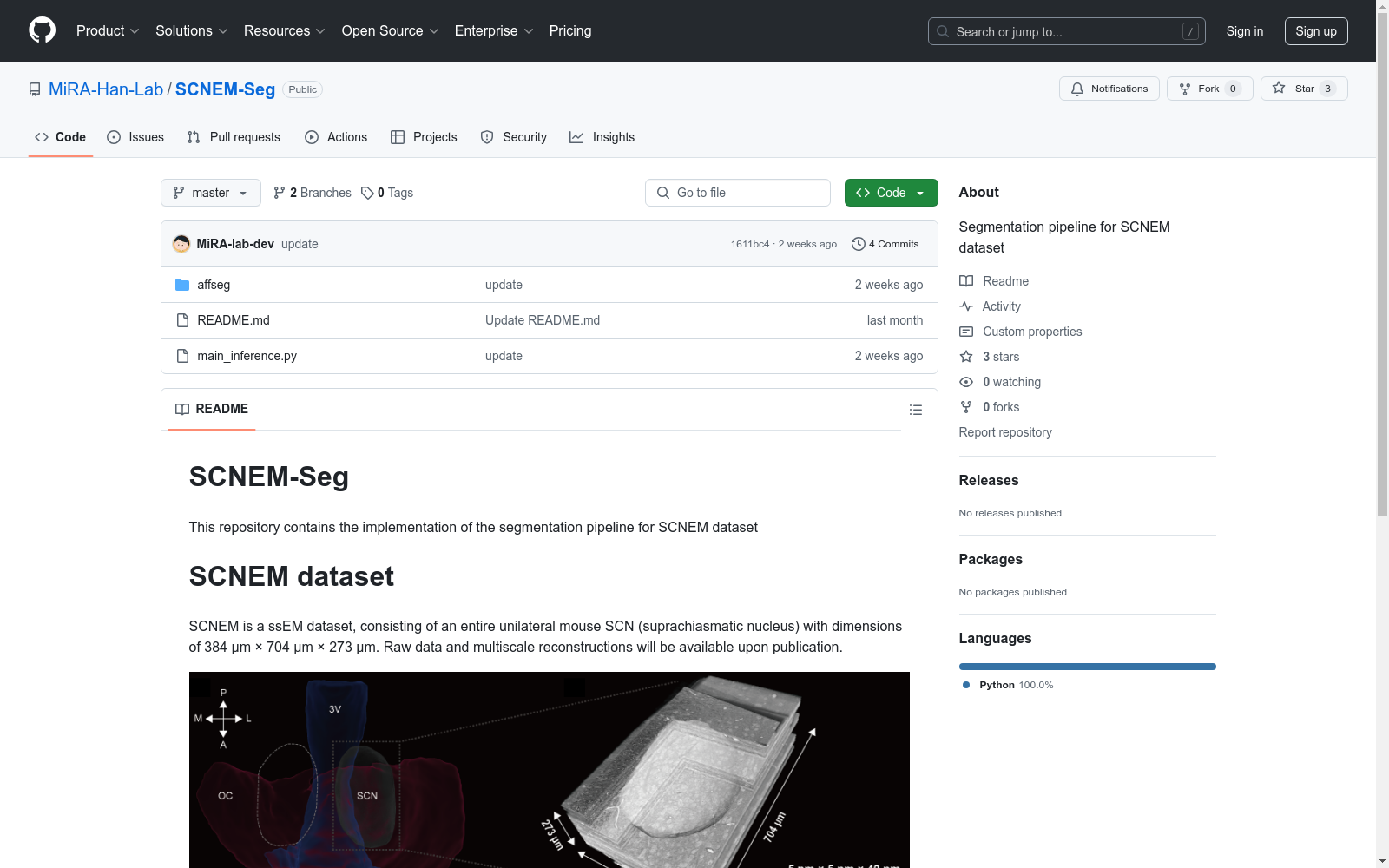Click the Report repository link
The height and width of the screenshot is (868, 1389).
click(1005, 432)
